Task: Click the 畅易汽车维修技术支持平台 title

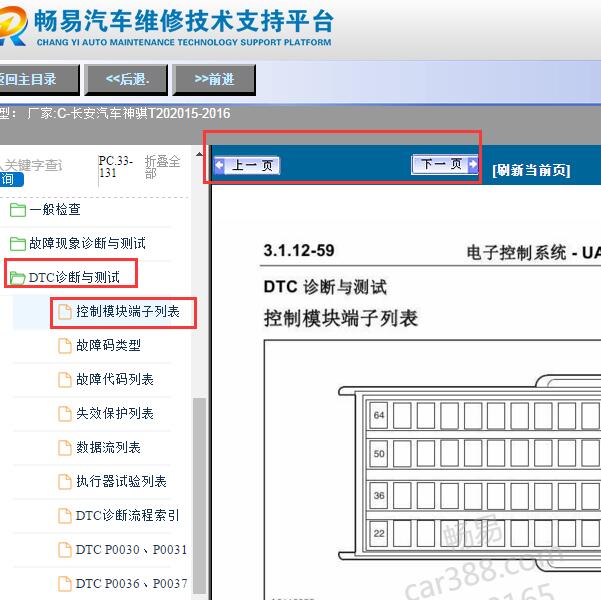Action: coord(184,21)
